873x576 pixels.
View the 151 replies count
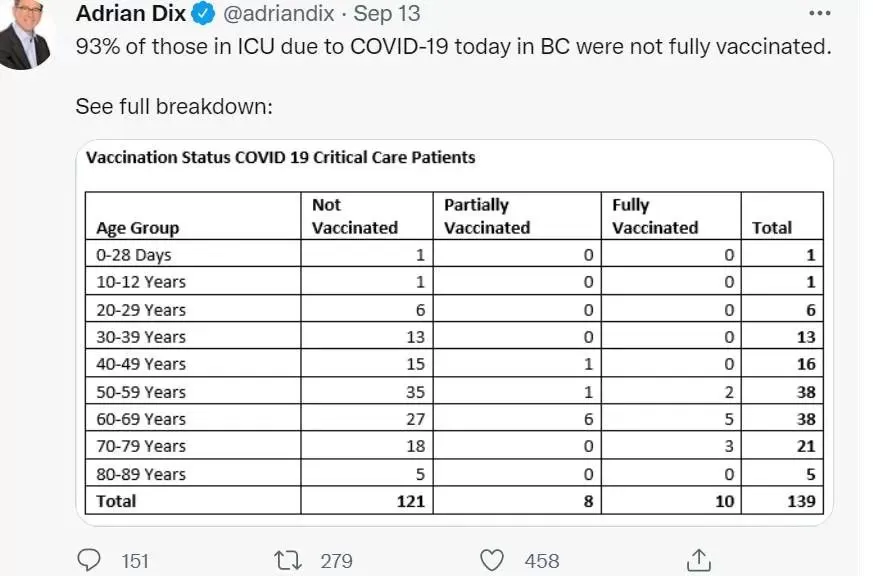135,561
